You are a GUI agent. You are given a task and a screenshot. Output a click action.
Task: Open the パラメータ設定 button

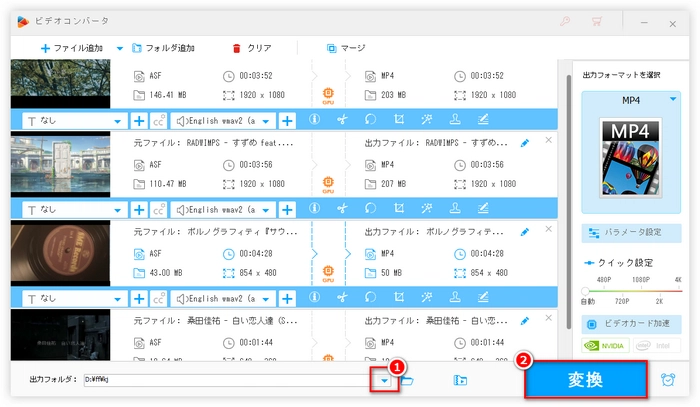pos(631,232)
